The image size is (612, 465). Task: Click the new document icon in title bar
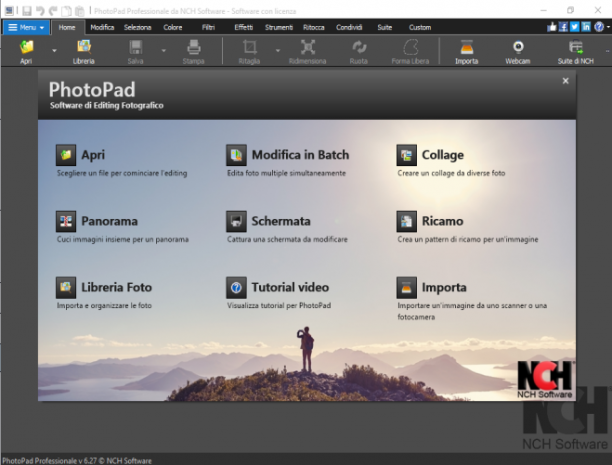coord(67,11)
